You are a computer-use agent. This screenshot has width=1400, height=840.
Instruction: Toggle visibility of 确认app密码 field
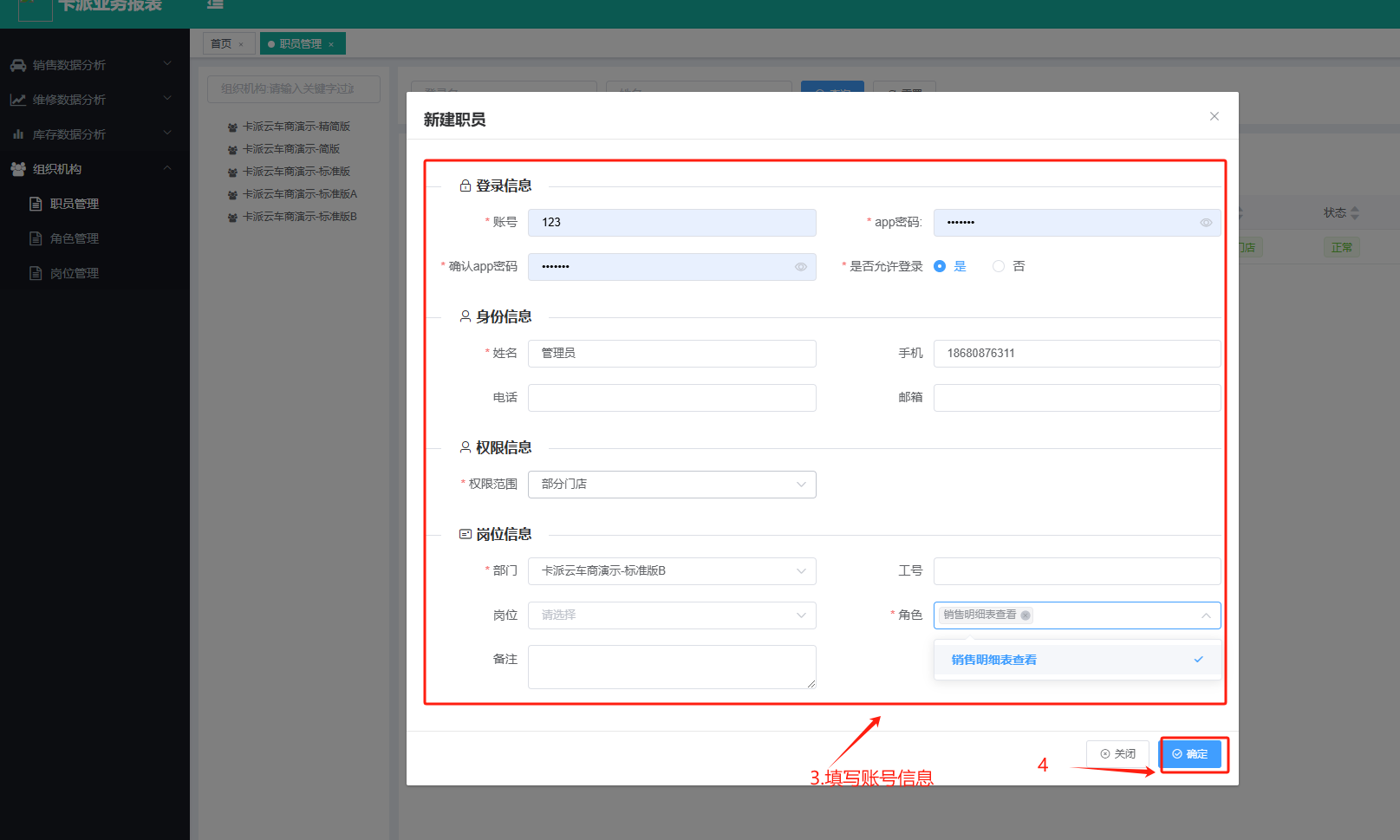(x=800, y=267)
